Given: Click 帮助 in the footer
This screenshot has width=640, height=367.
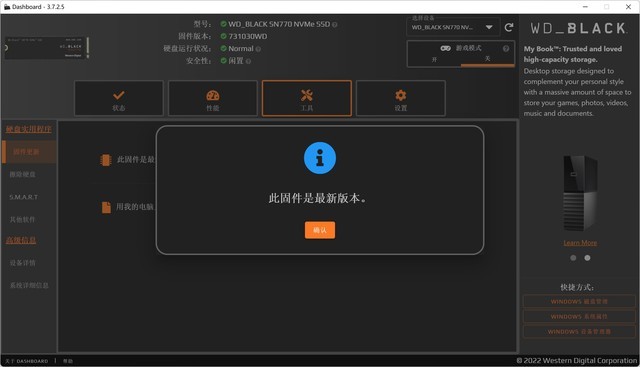Looking at the screenshot, I should [68, 361].
